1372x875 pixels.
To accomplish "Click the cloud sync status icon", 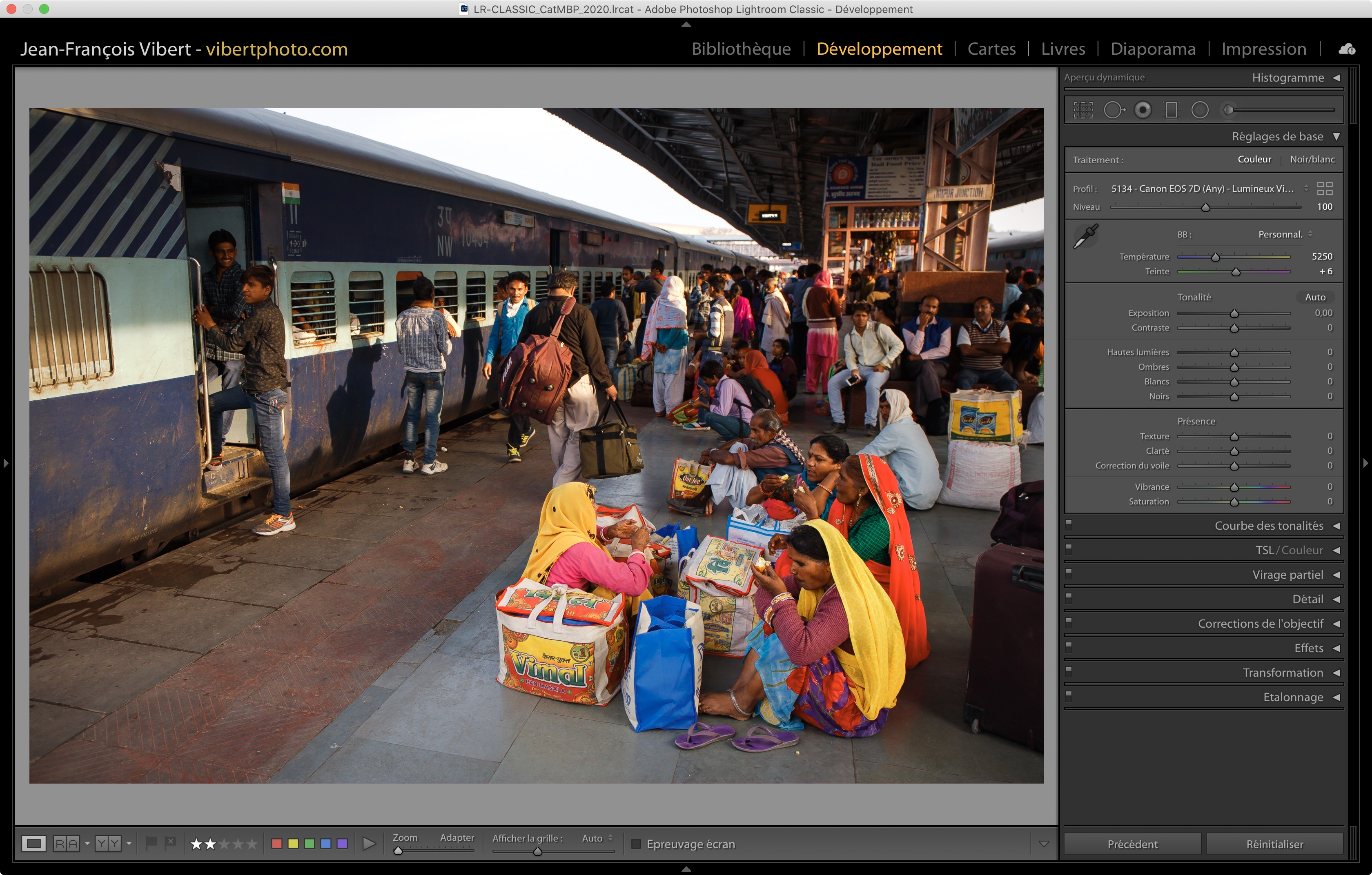I will (1347, 49).
